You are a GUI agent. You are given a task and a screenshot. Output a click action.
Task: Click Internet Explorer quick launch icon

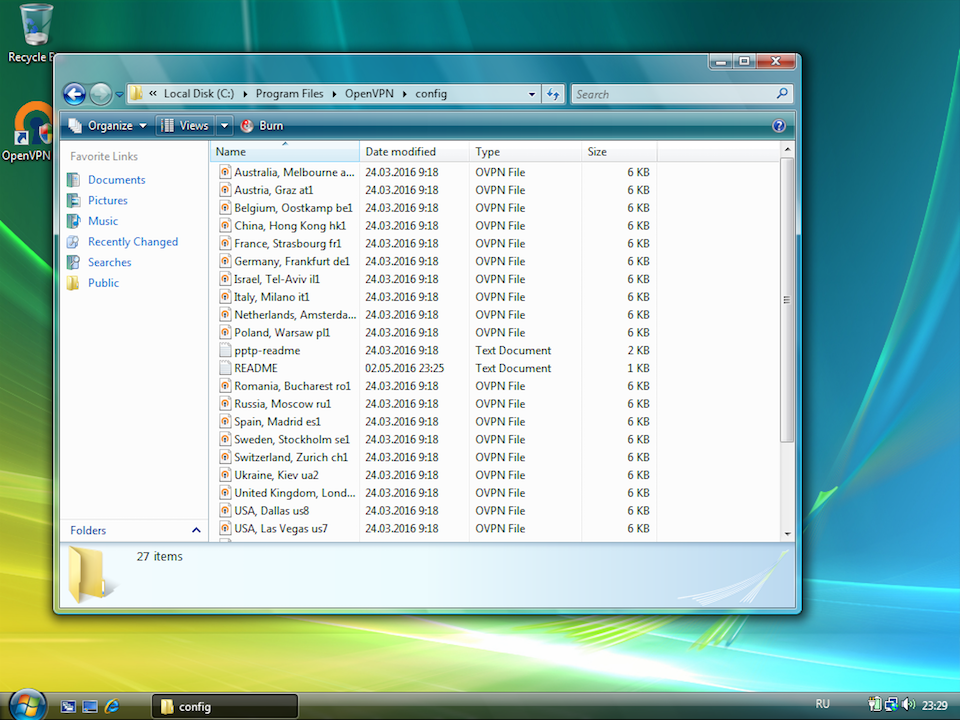click(x=112, y=707)
